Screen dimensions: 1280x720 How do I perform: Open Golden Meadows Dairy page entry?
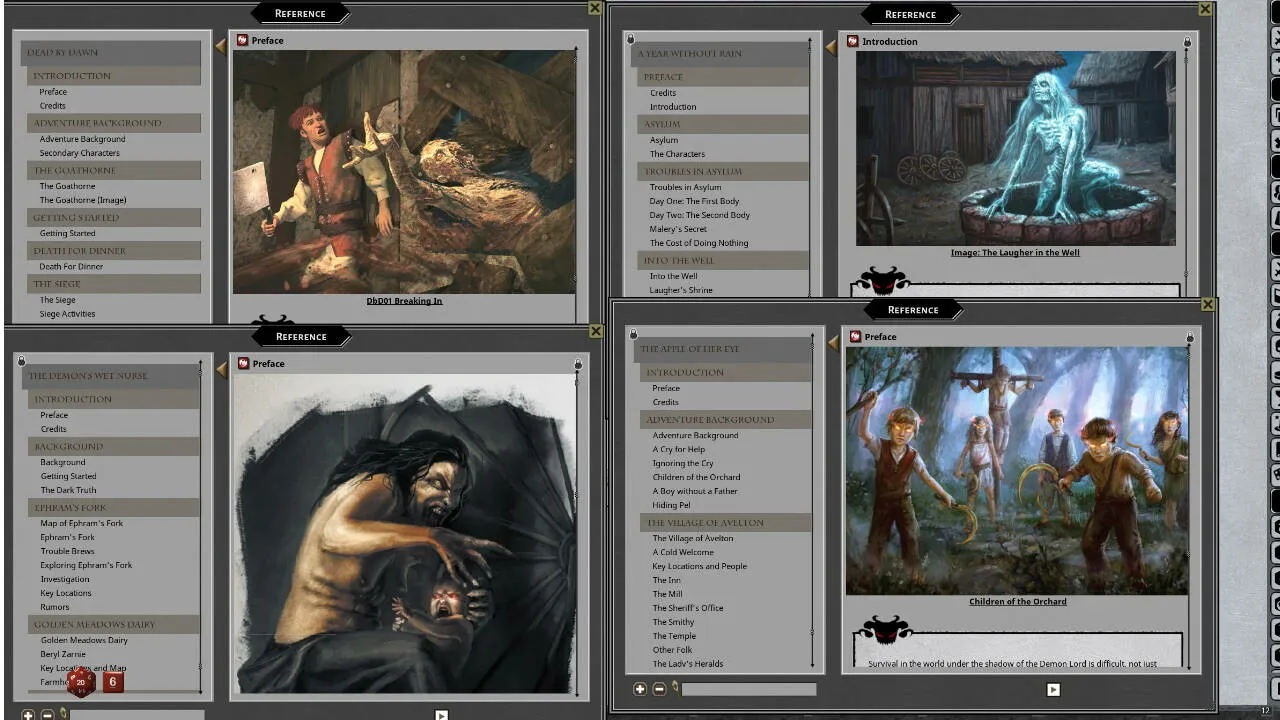click(x=84, y=640)
